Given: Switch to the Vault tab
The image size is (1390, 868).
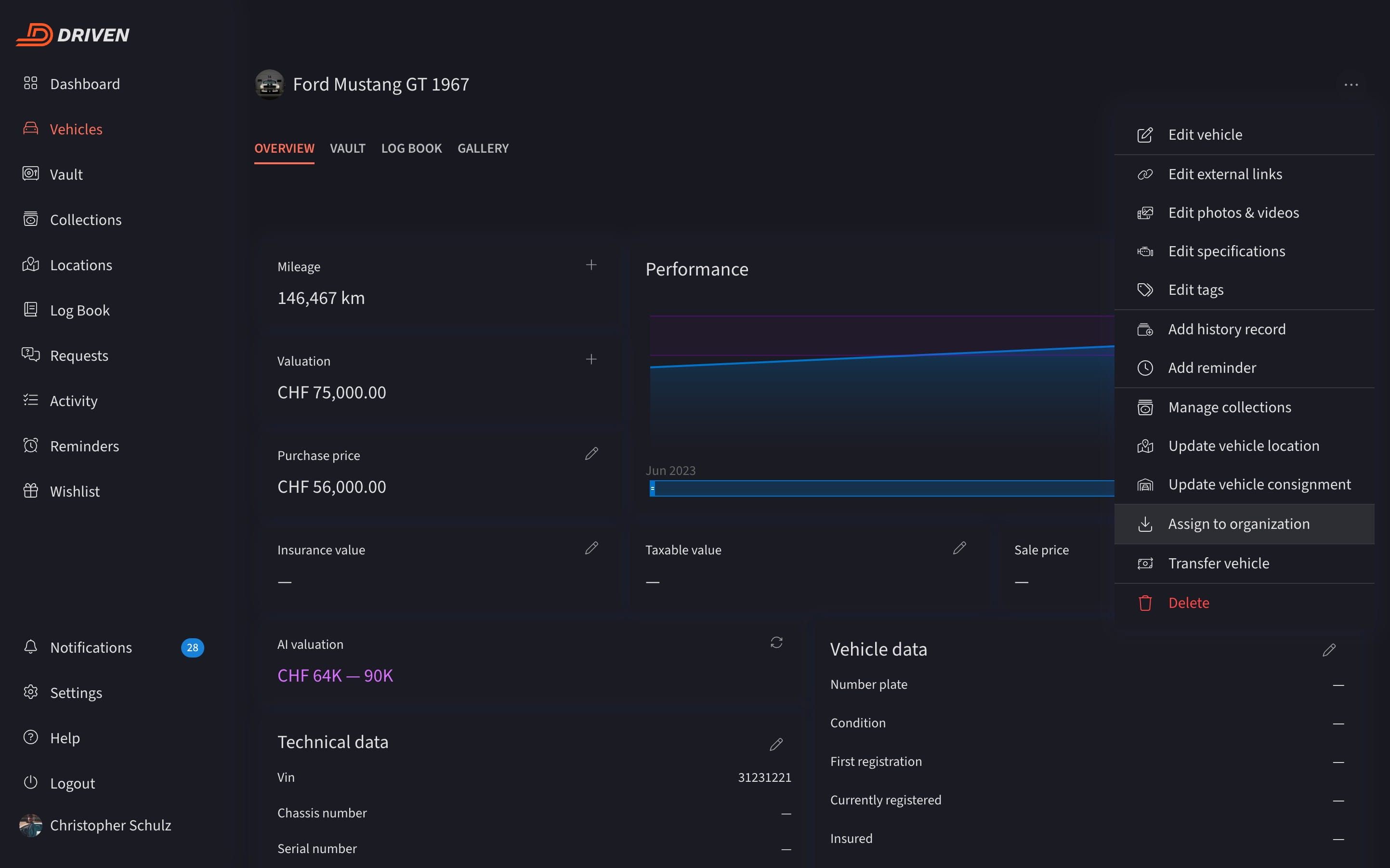Looking at the screenshot, I should (x=347, y=149).
